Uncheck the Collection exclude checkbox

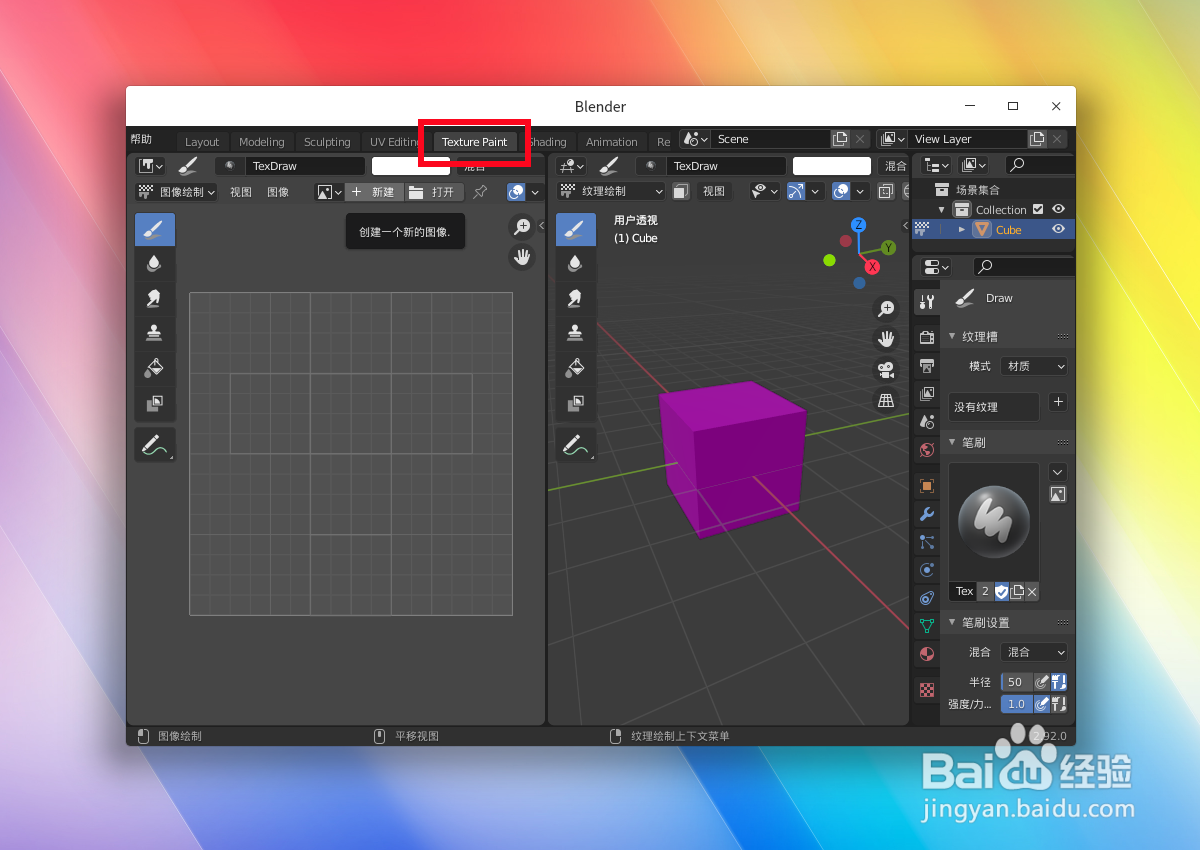[1038, 209]
